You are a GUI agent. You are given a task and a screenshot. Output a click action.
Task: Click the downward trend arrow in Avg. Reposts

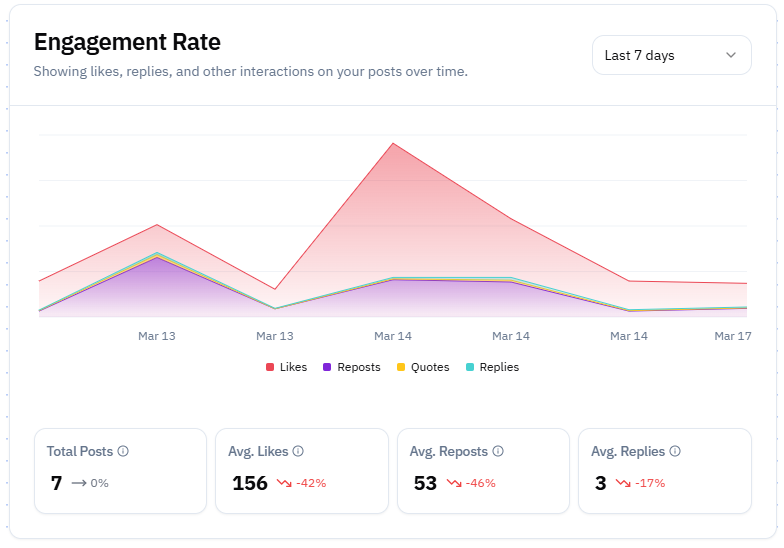454,483
